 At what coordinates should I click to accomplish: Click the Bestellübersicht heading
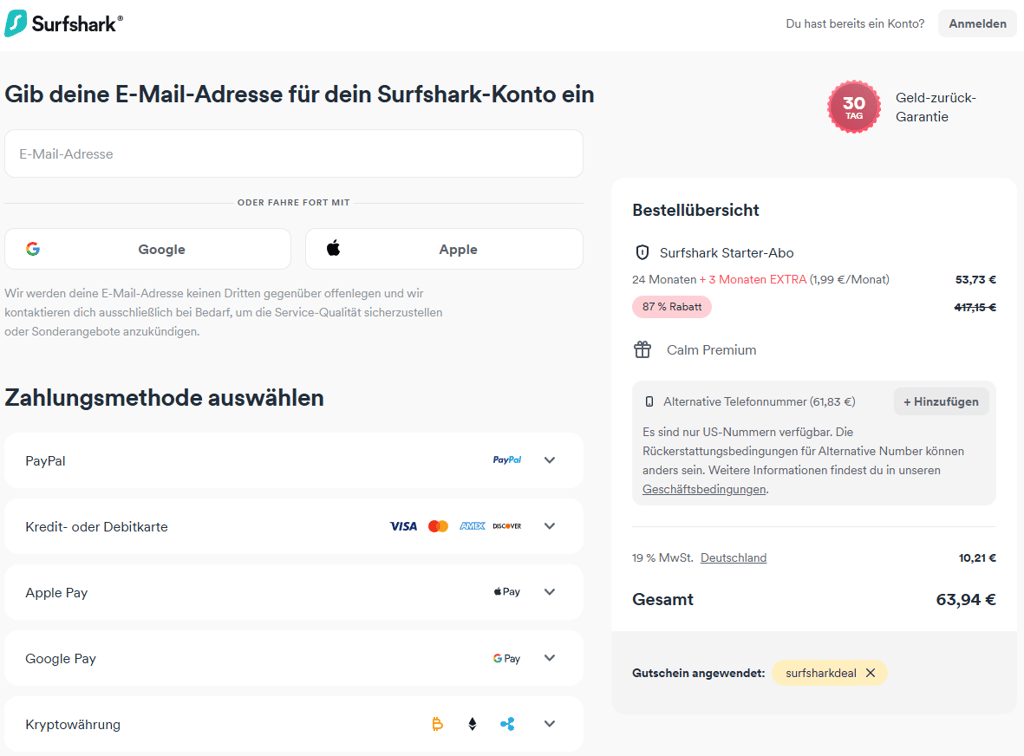pyautogui.click(x=696, y=210)
